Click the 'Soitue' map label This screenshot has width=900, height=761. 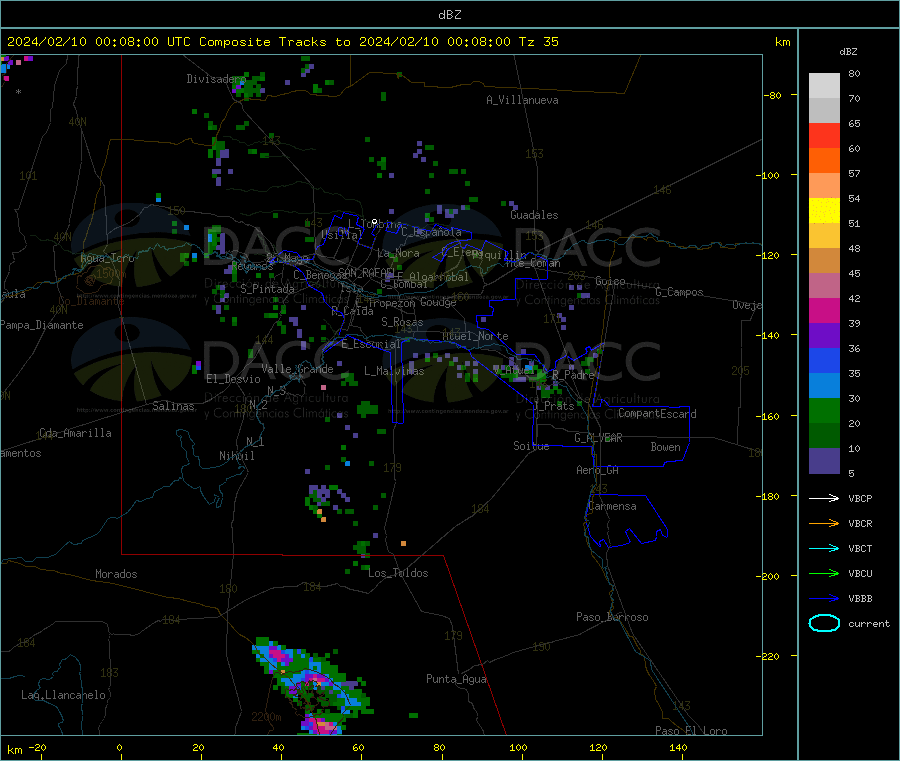point(531,446)
